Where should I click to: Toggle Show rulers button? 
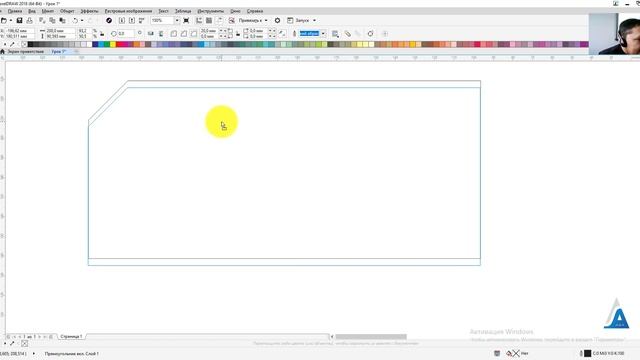(199, 20)
